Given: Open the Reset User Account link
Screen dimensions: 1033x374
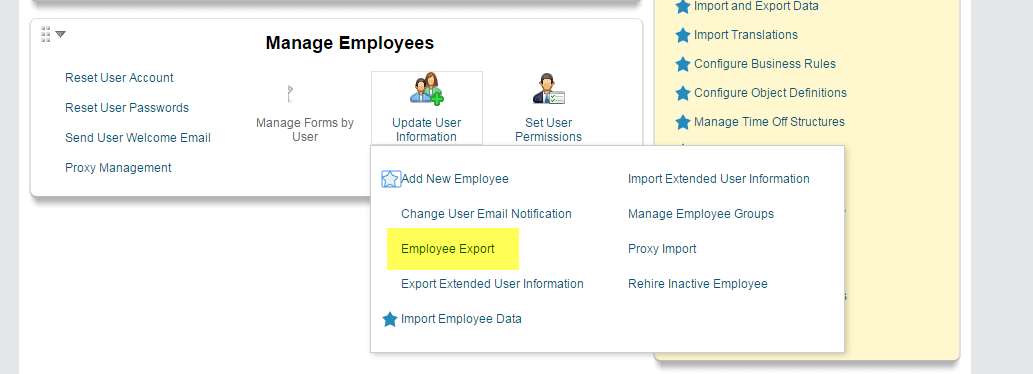Looking at the screenshot, I should pyautogui.click(x=119, y=78).
